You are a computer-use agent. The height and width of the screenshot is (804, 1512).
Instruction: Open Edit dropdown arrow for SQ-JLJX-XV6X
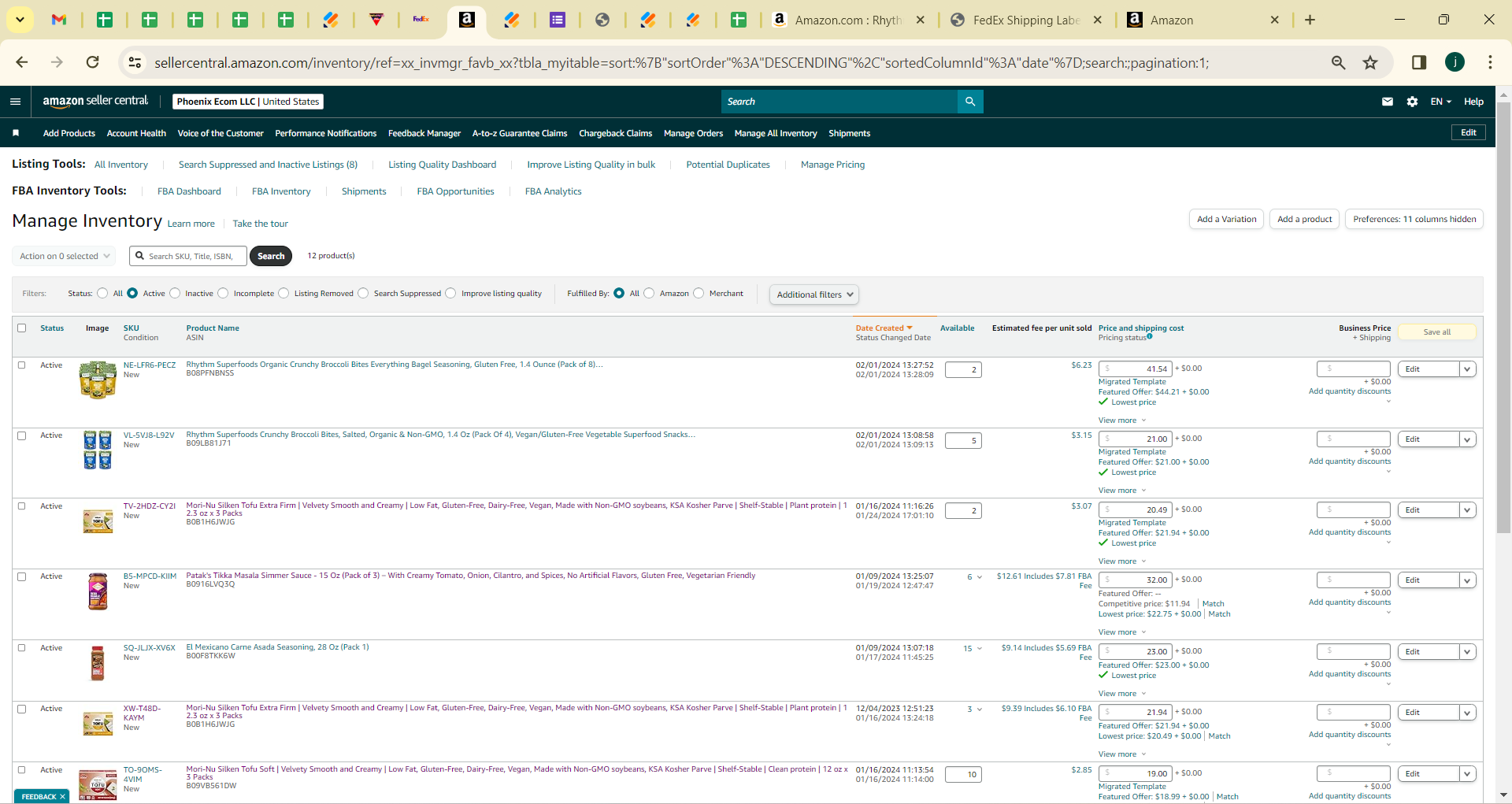point(1468,652)
